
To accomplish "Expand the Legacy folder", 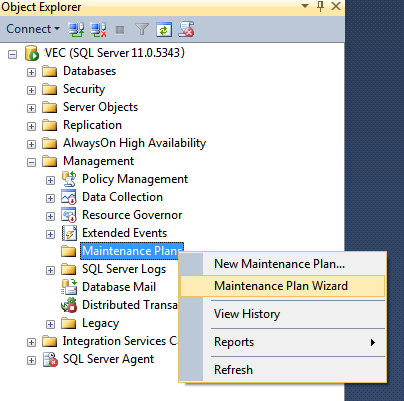I will (x=50, y=324).
